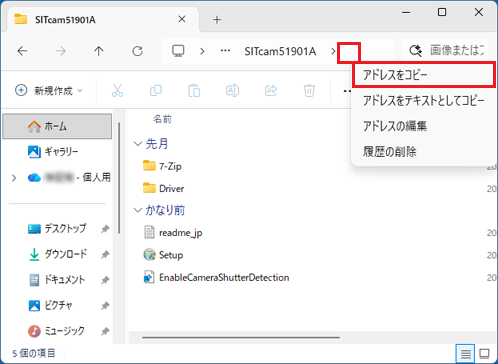
Task: Select アドレスをテキストとしてコピー menu entry
Action: point(423,100)
